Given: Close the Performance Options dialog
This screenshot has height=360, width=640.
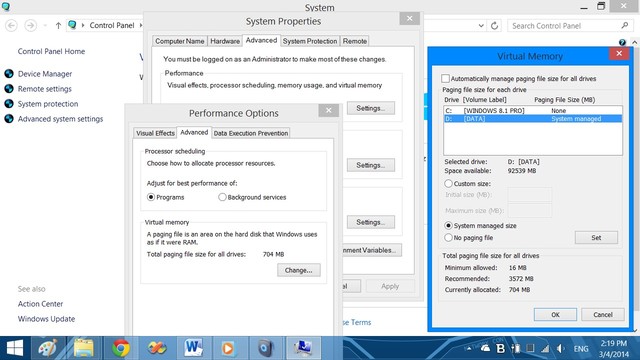Looking at the screenshot, I should 329,110.
